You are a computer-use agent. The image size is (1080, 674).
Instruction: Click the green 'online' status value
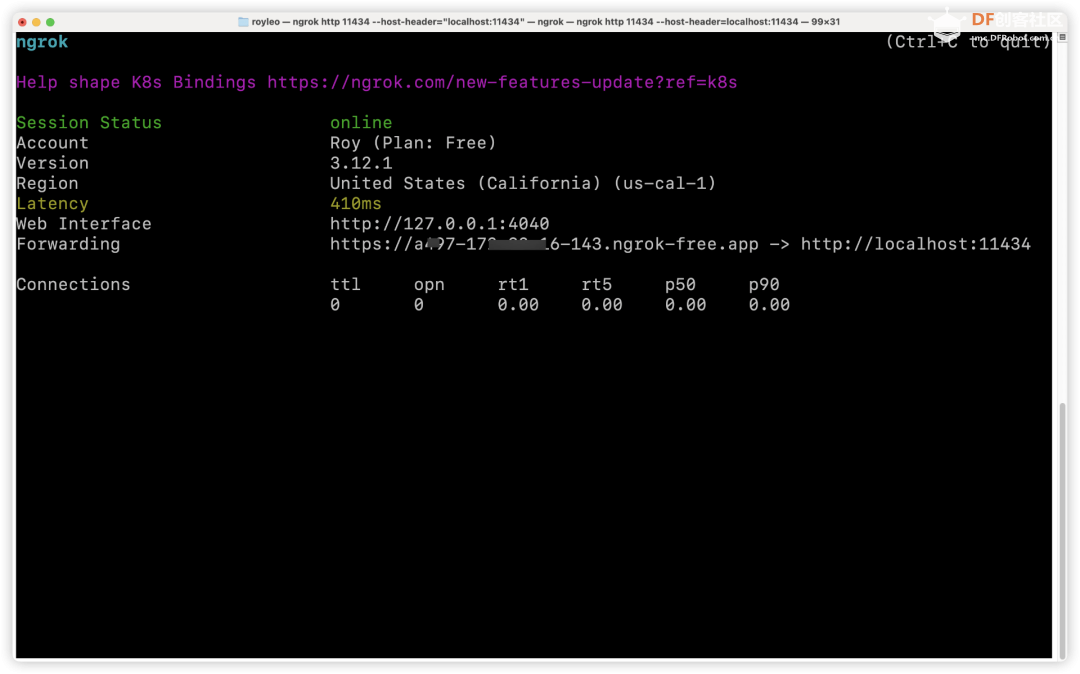[361, 123]
